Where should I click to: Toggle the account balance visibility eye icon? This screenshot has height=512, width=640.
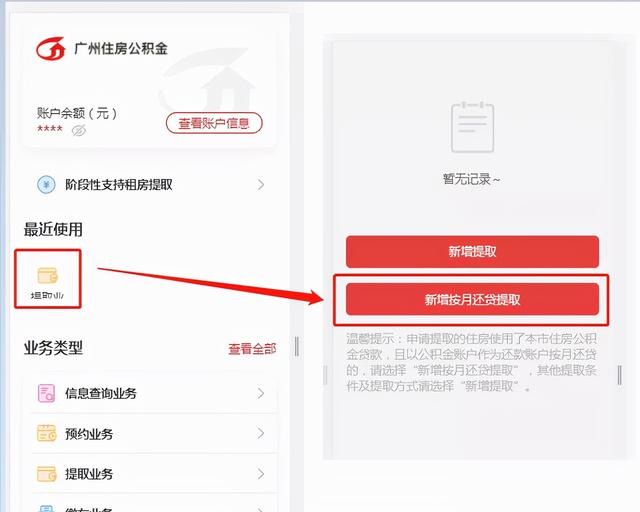click(78, 131)
